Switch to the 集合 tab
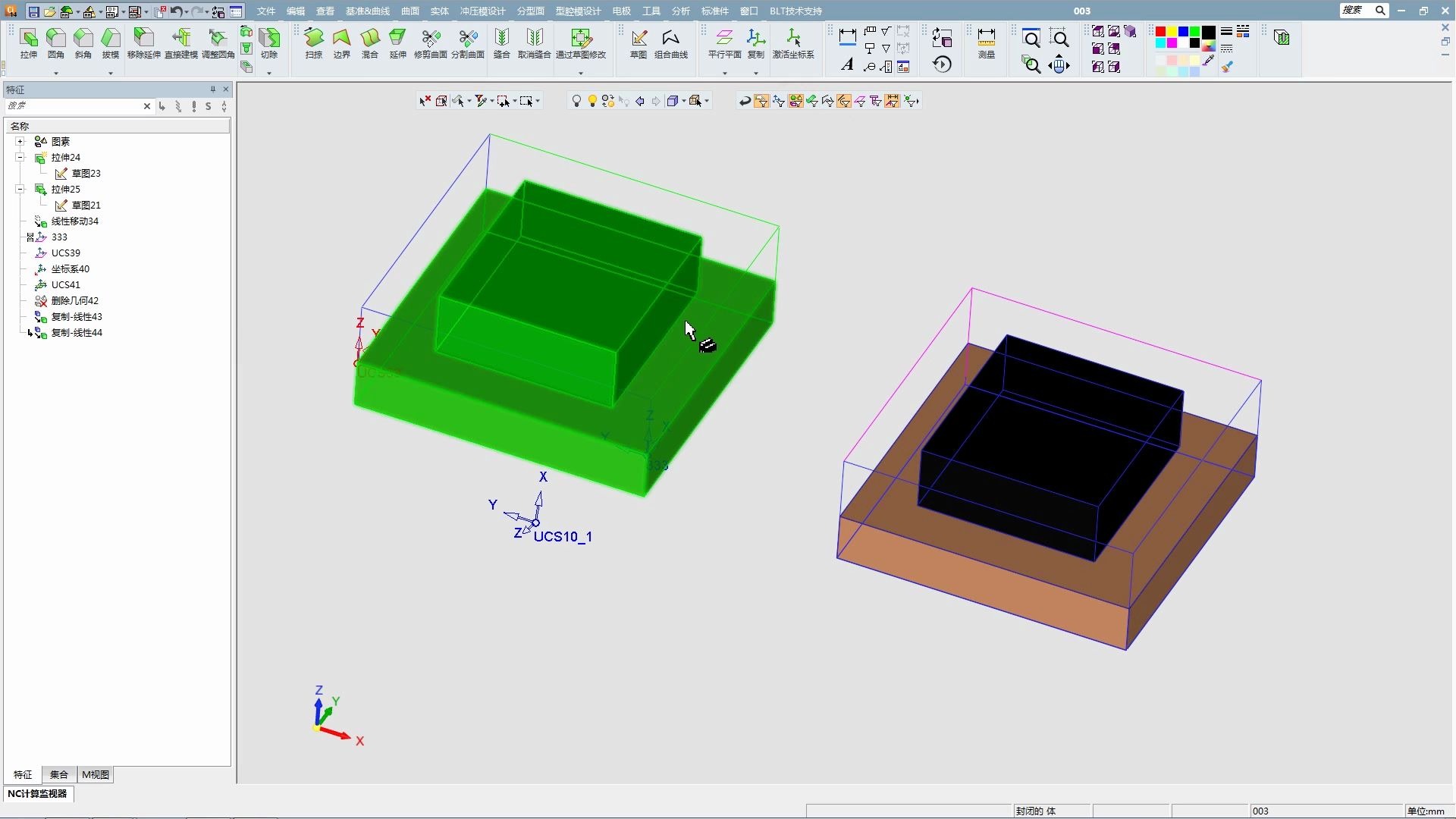This screenshot has width=1456, height=819. point(59,774)
